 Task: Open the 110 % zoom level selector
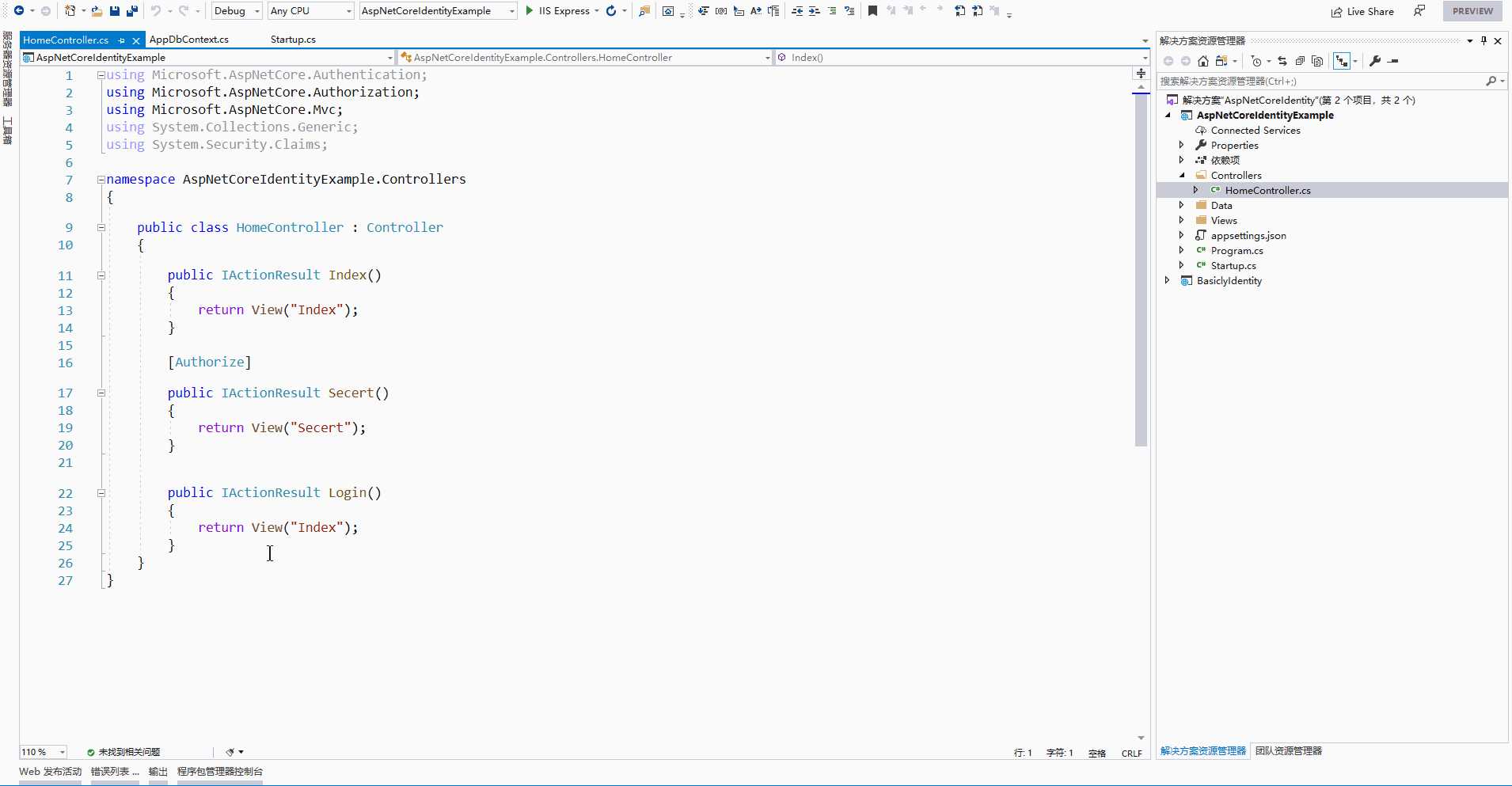click(43, 752)
